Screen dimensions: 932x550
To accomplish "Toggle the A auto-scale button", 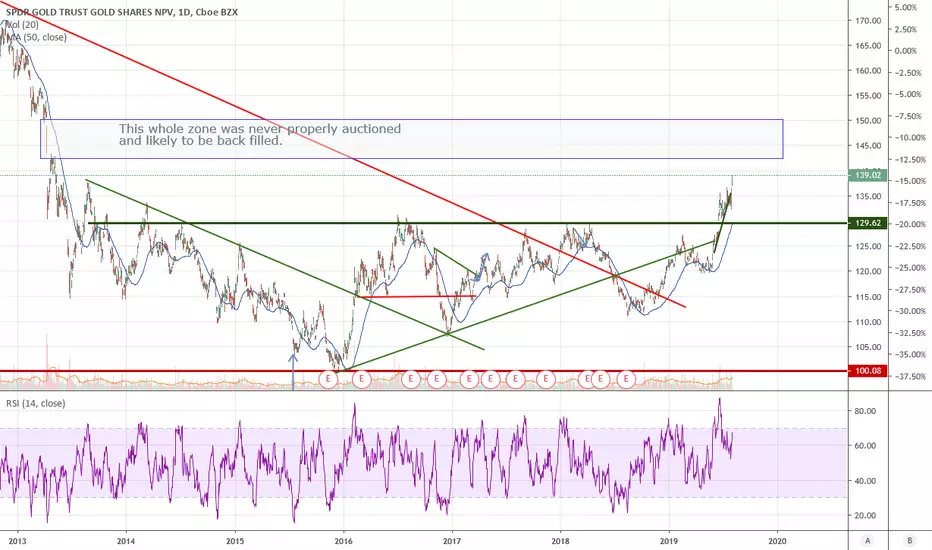I will 867,540.
